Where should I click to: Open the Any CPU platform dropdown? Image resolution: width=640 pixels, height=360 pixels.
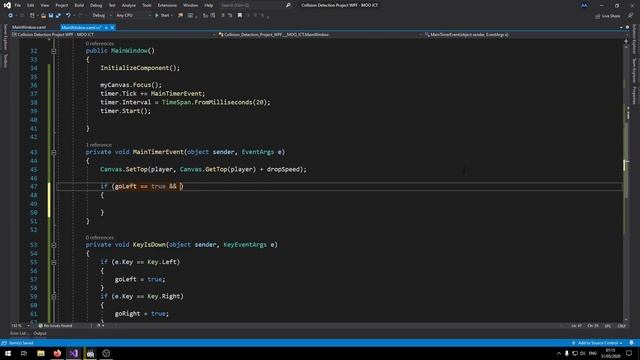133,16
